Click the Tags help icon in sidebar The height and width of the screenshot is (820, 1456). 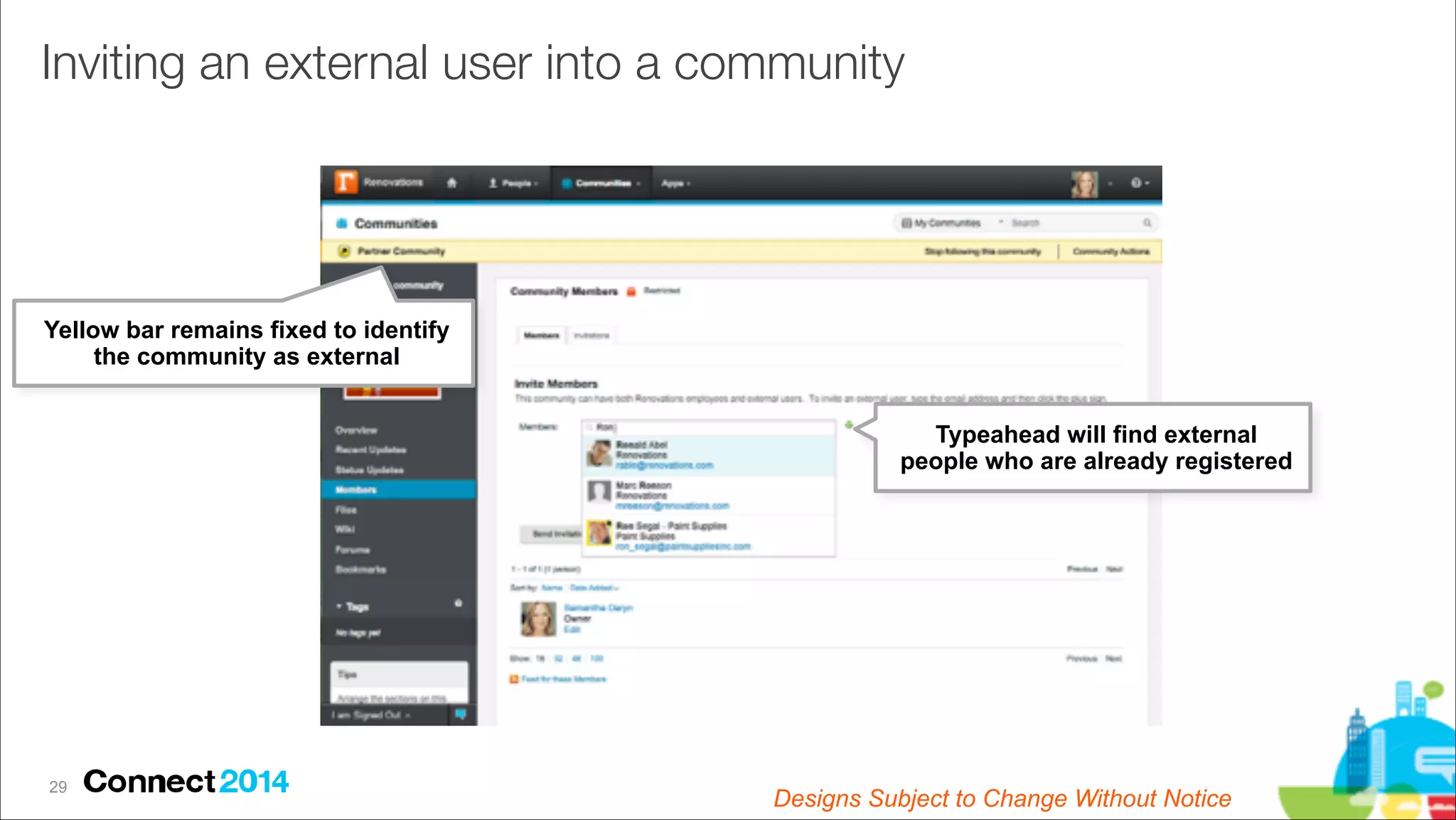(x=459, y=603)
